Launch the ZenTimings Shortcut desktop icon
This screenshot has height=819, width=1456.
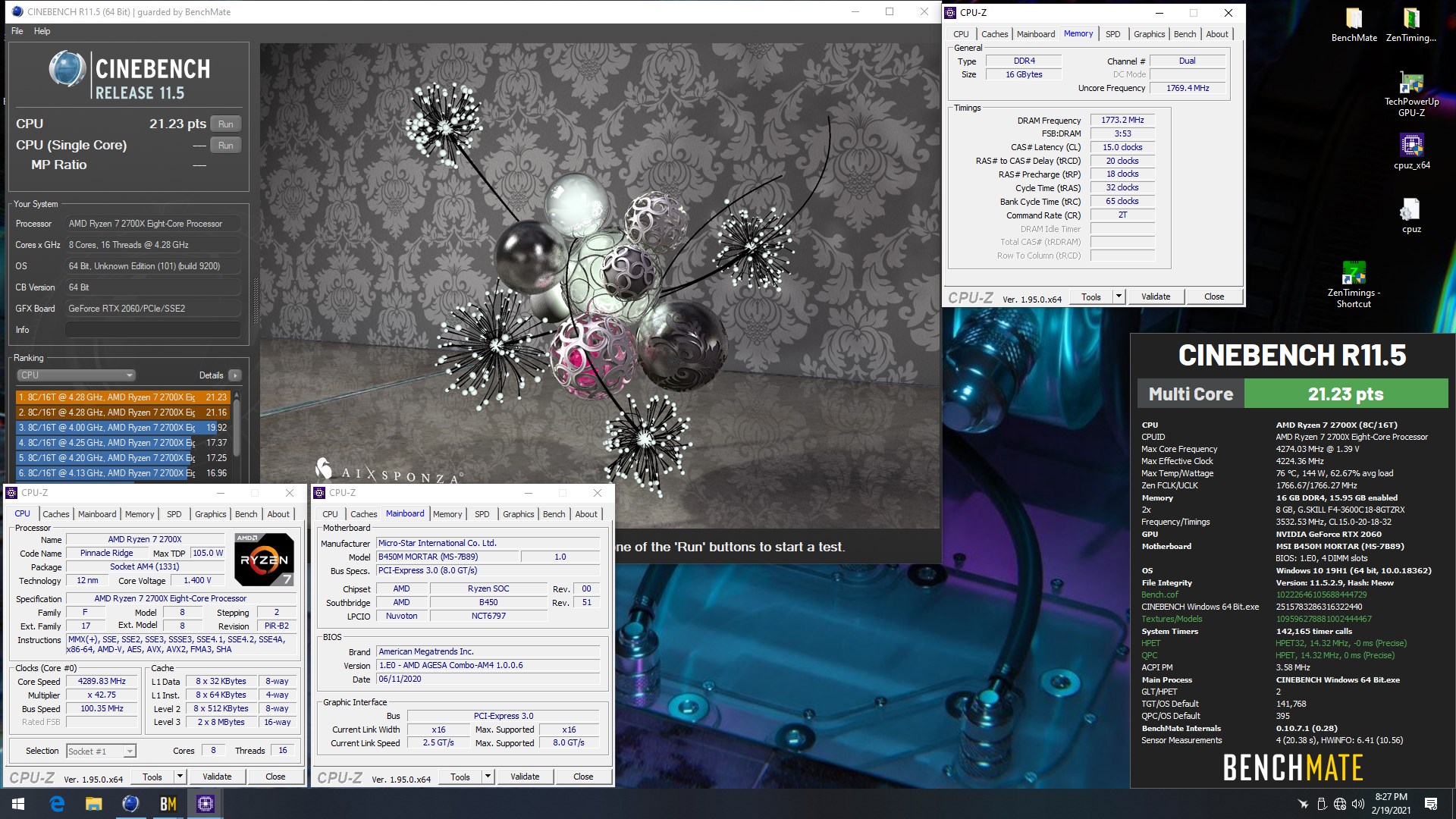tap(1354, 284)
